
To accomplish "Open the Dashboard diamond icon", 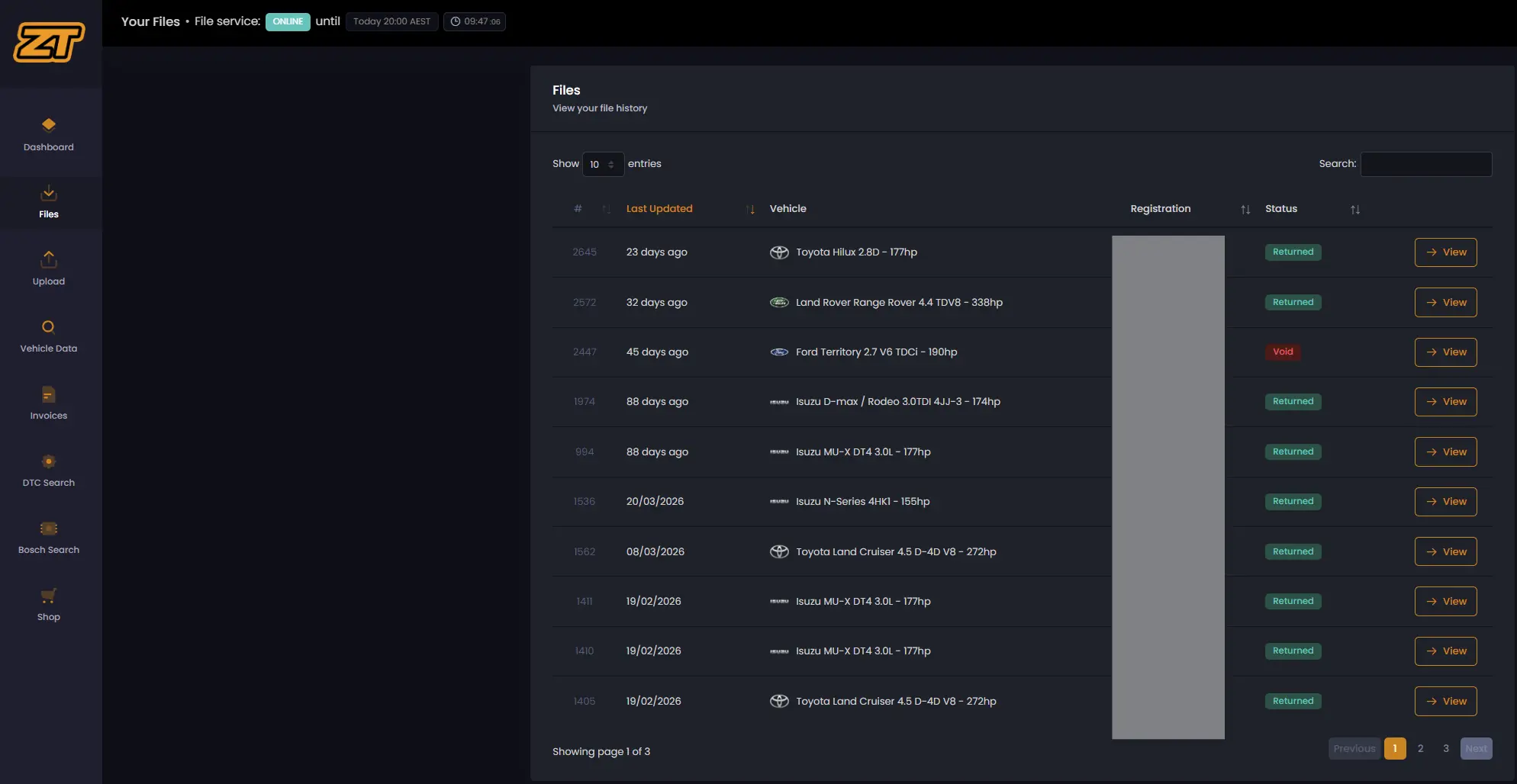I will 49,124.
